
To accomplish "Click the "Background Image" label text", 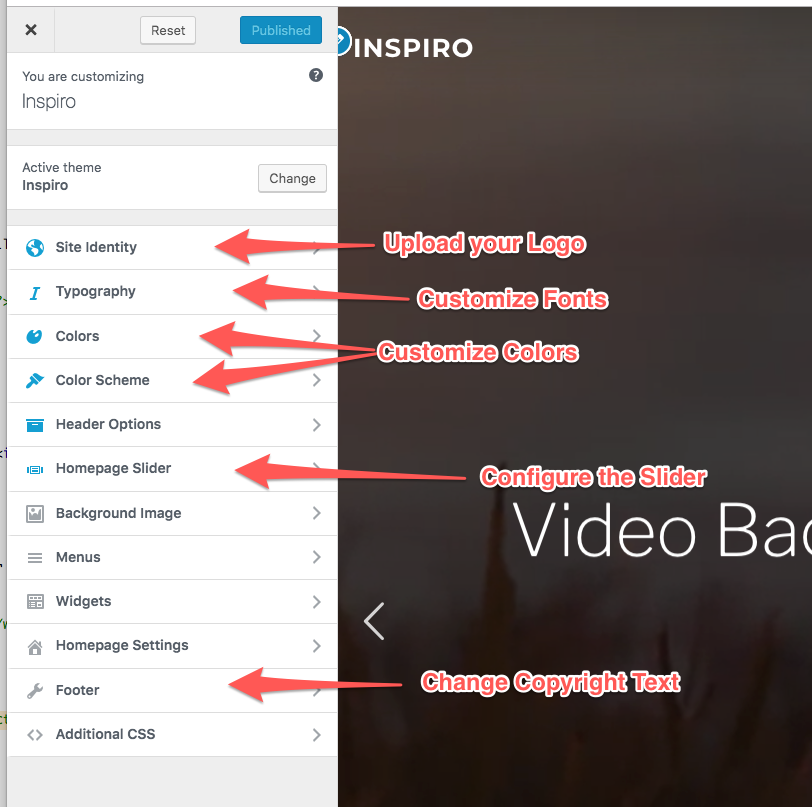I will coord(119,513).
